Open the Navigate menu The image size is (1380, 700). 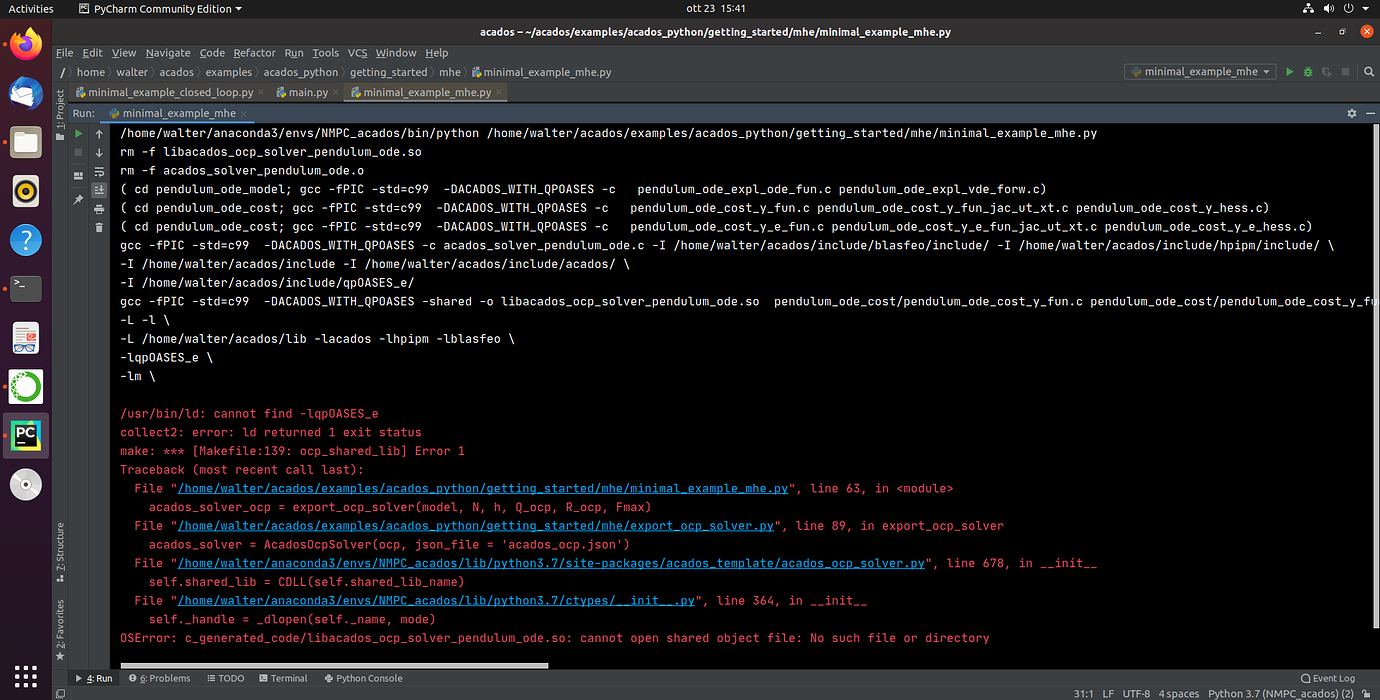point(168,53)
